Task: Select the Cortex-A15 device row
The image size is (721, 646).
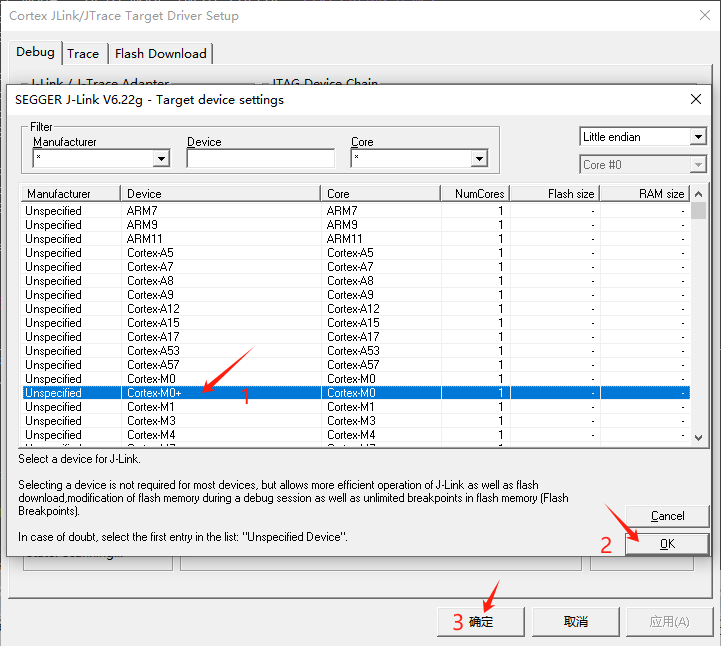Action: 355,323
